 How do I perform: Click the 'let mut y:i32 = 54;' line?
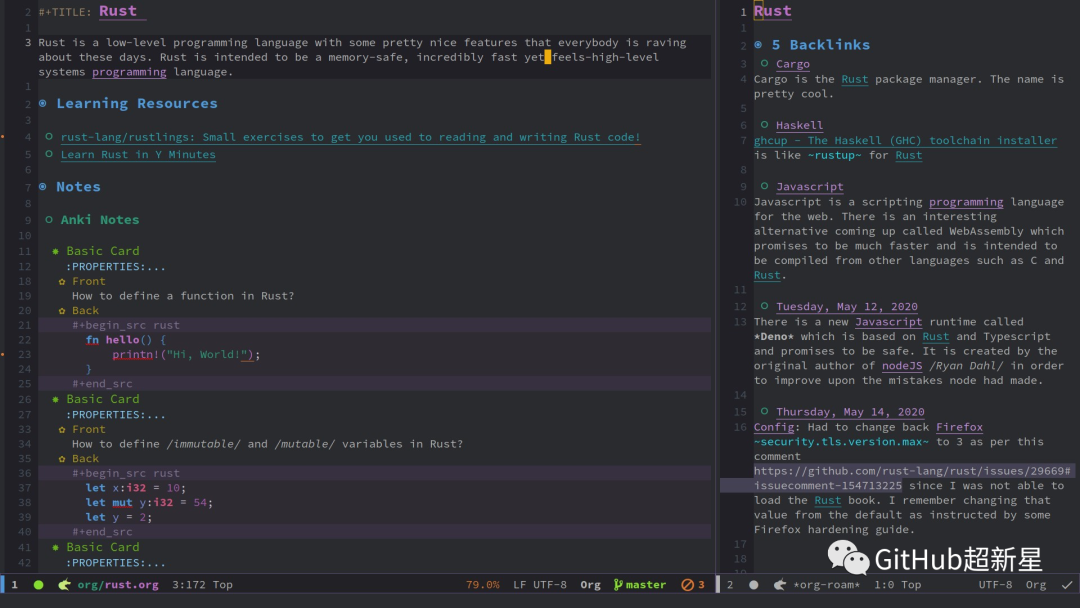[149, 503]
